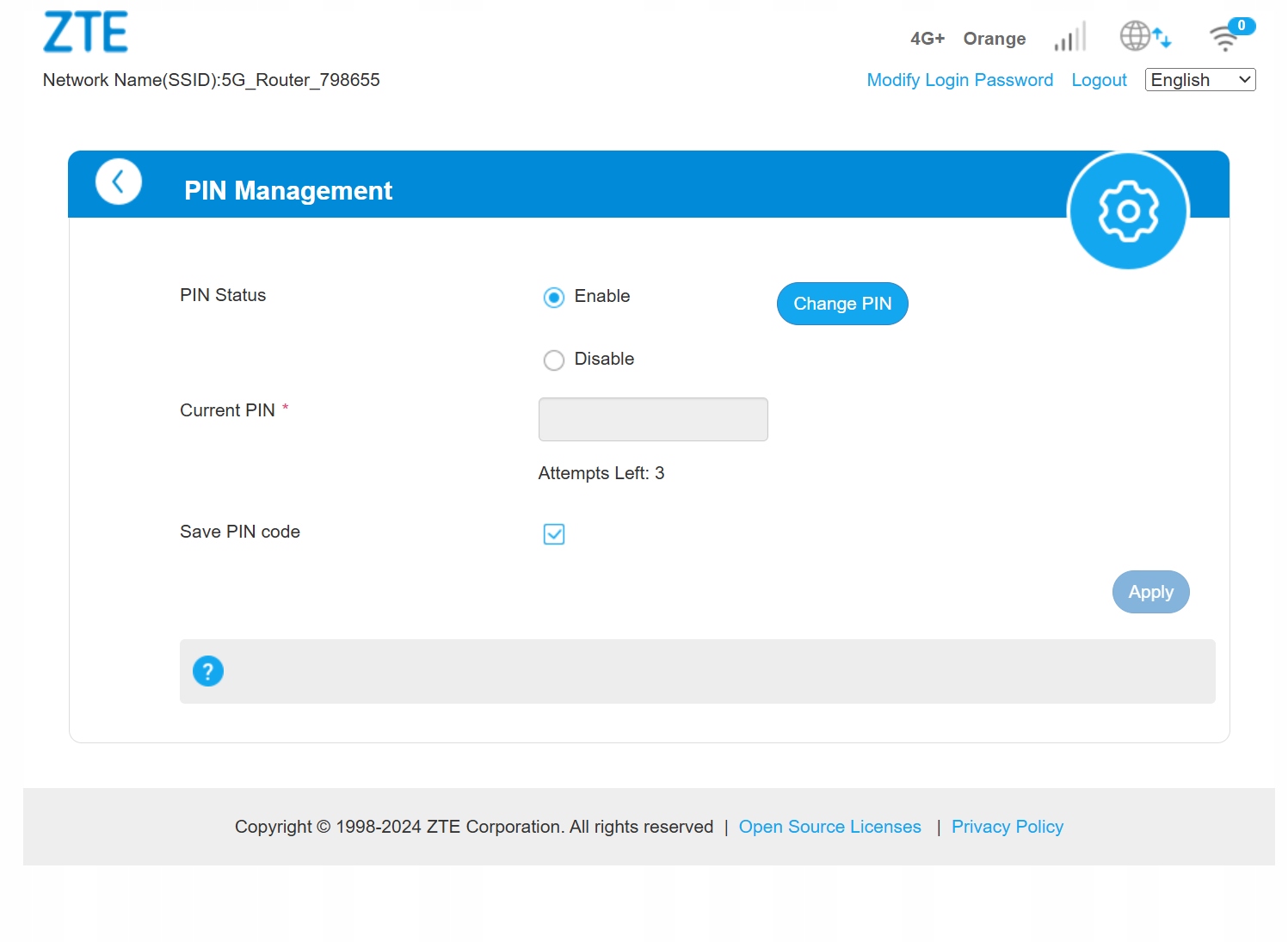1288x942 pixels.
Task: Click the Wi-Fi connected devices icon
Action: (1226, 37)
